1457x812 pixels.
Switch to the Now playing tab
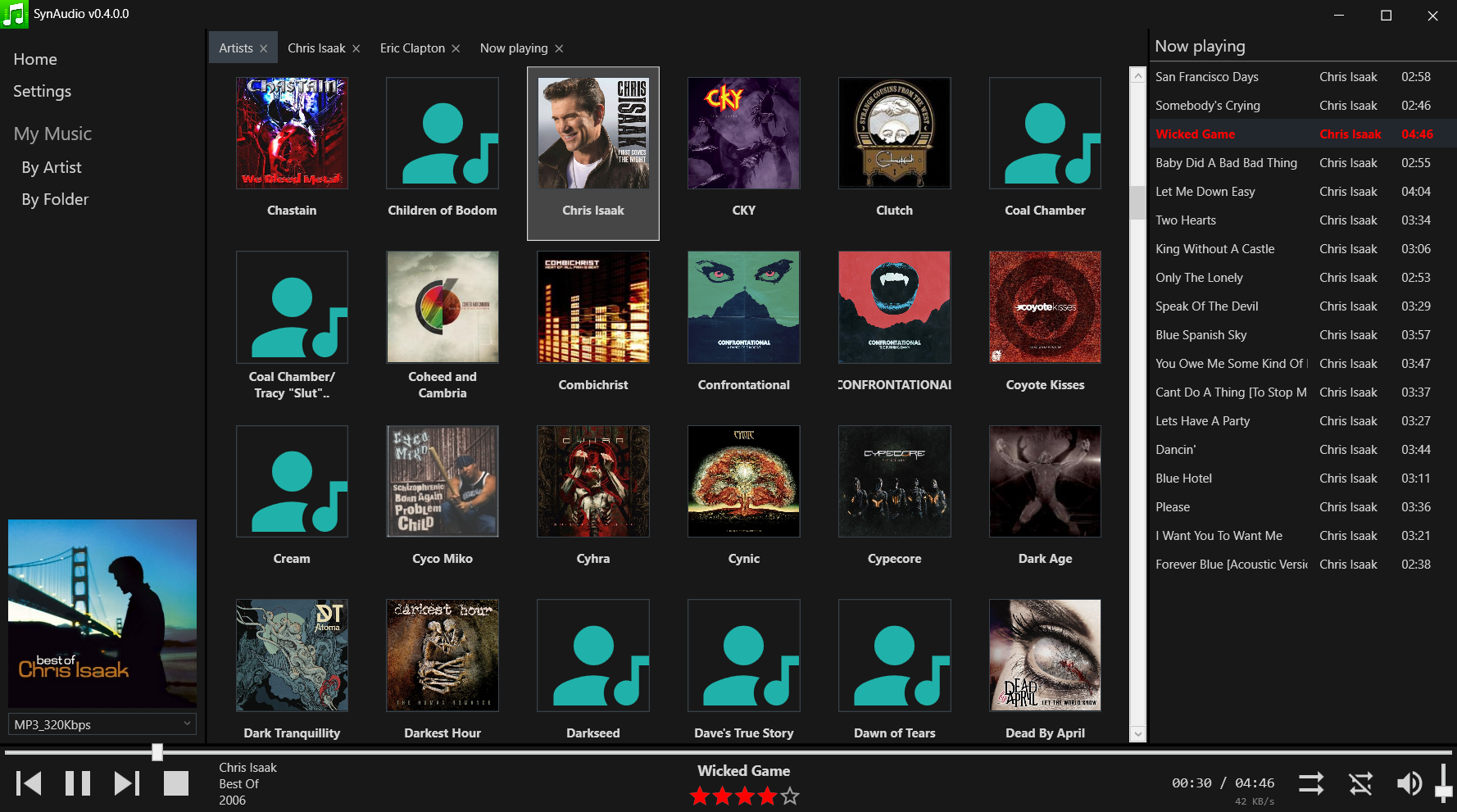tap(514, 48)
